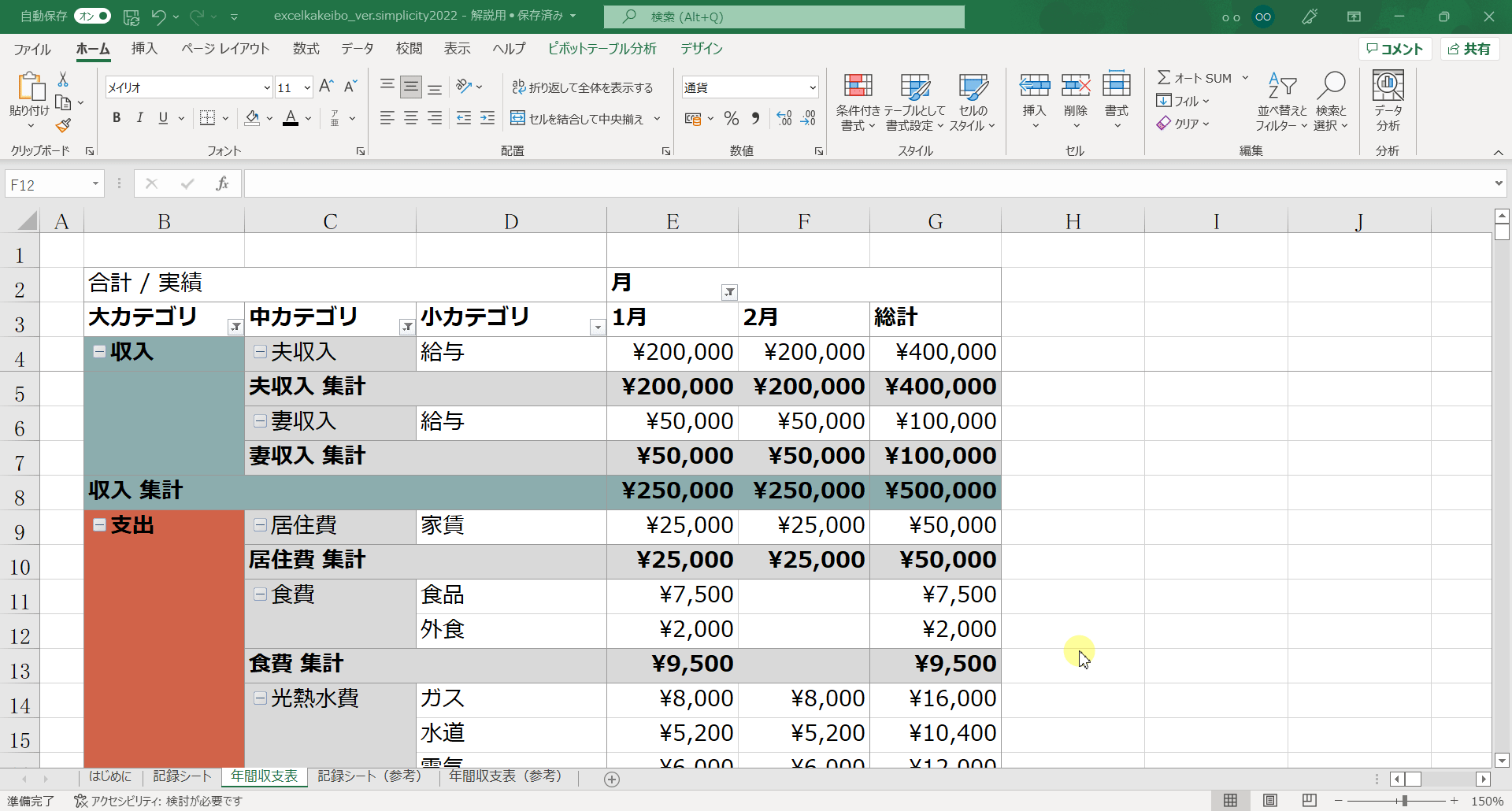1512x811 pixels.
Task: Open the はじめに sheet tab
Action: [110, 776]
